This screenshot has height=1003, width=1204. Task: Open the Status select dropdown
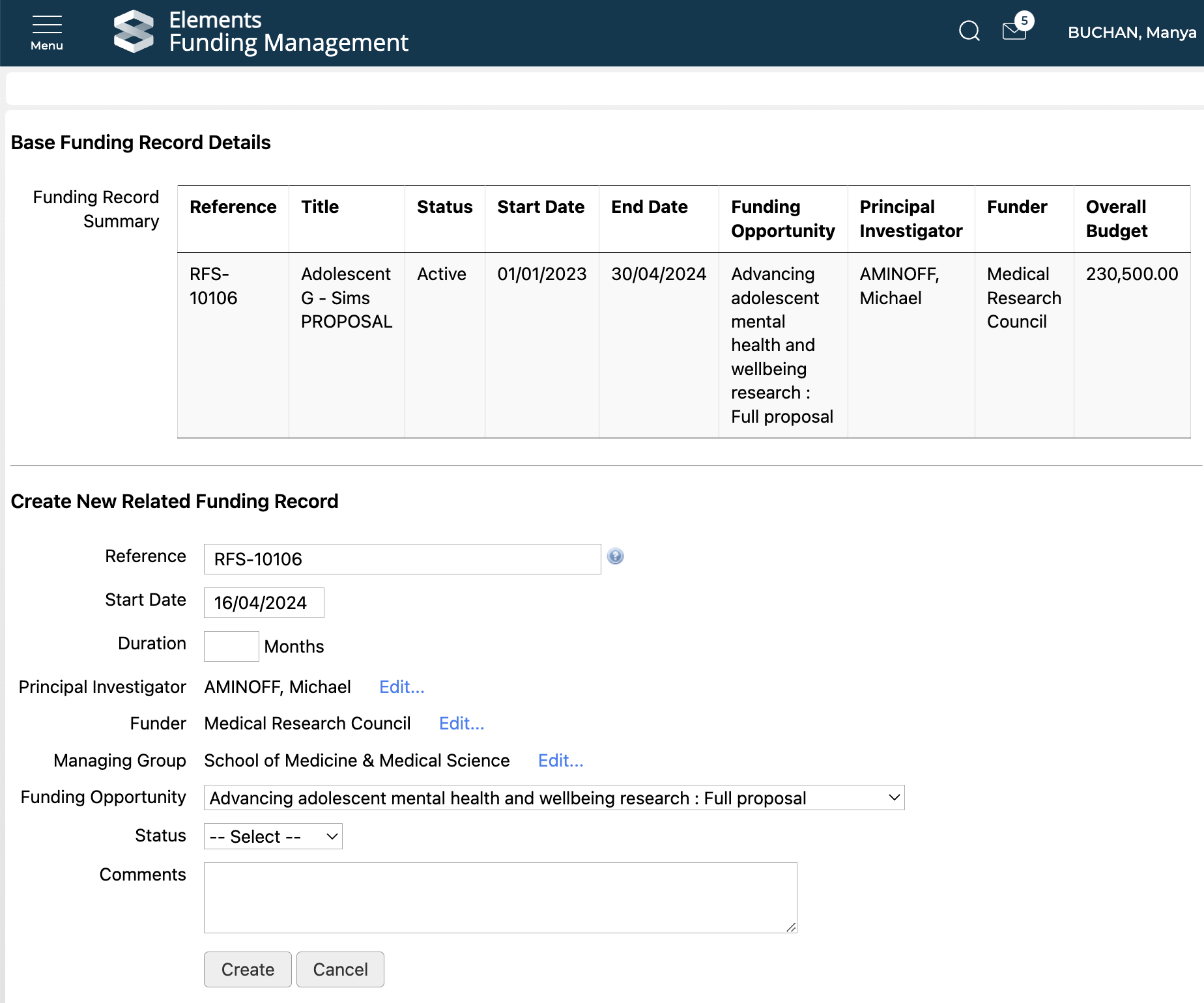[x=273, y=836]
